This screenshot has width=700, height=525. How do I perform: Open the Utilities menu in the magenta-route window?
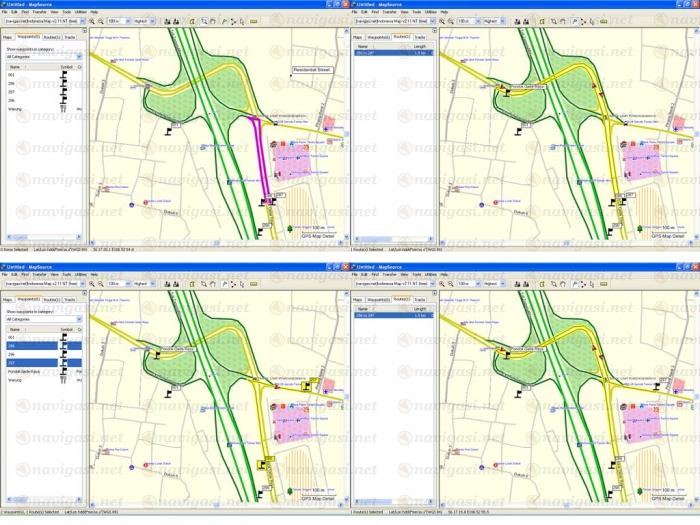pos(79,12)
